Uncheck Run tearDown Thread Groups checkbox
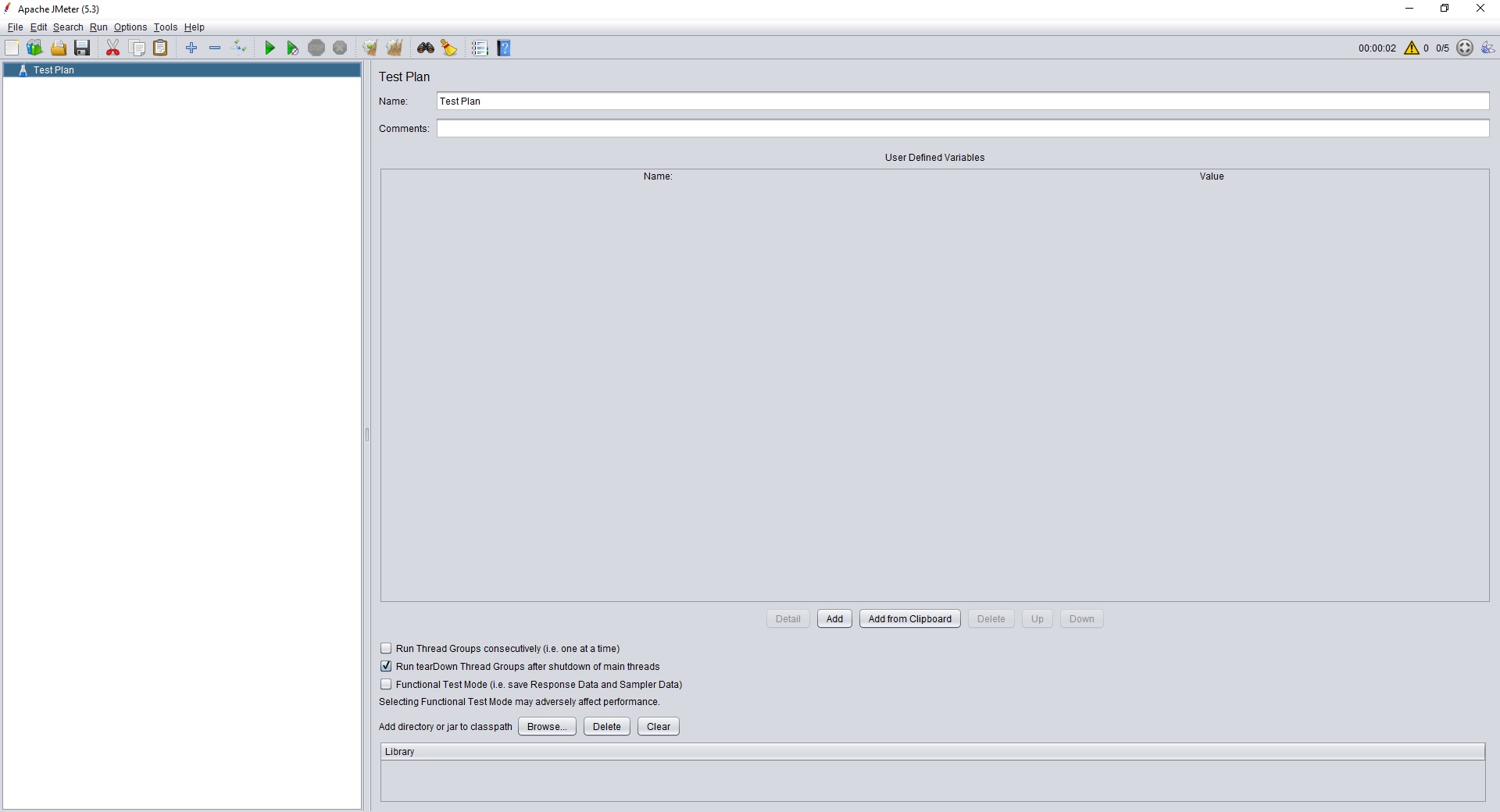The width and height of the screenshot is (1500, 812). click(x=386, y=666)
